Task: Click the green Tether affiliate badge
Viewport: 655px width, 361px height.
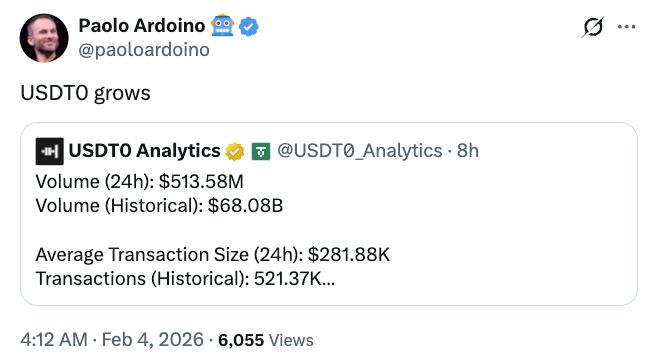Action: 261,151
